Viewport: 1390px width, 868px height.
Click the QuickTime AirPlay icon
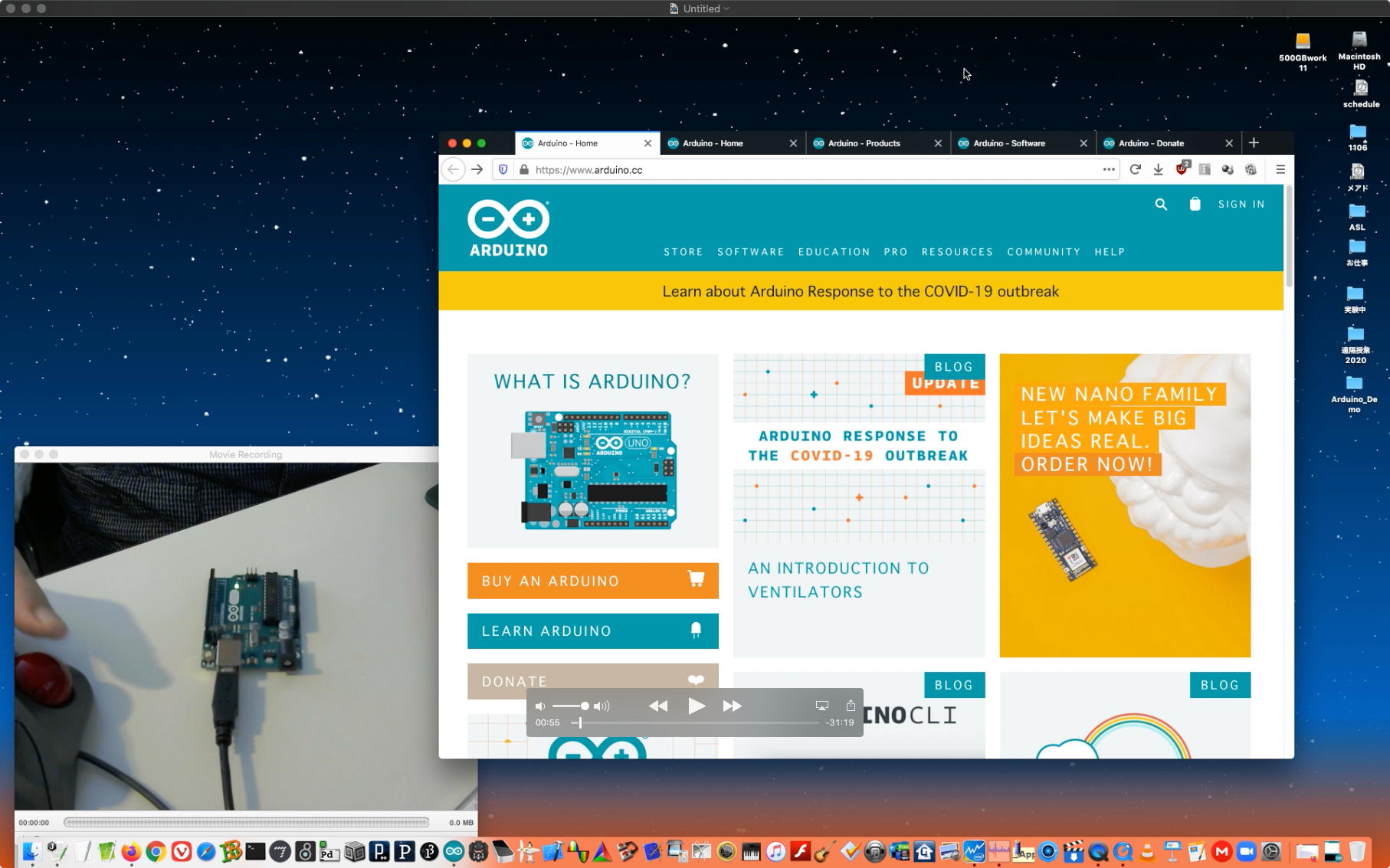[822, 706]
